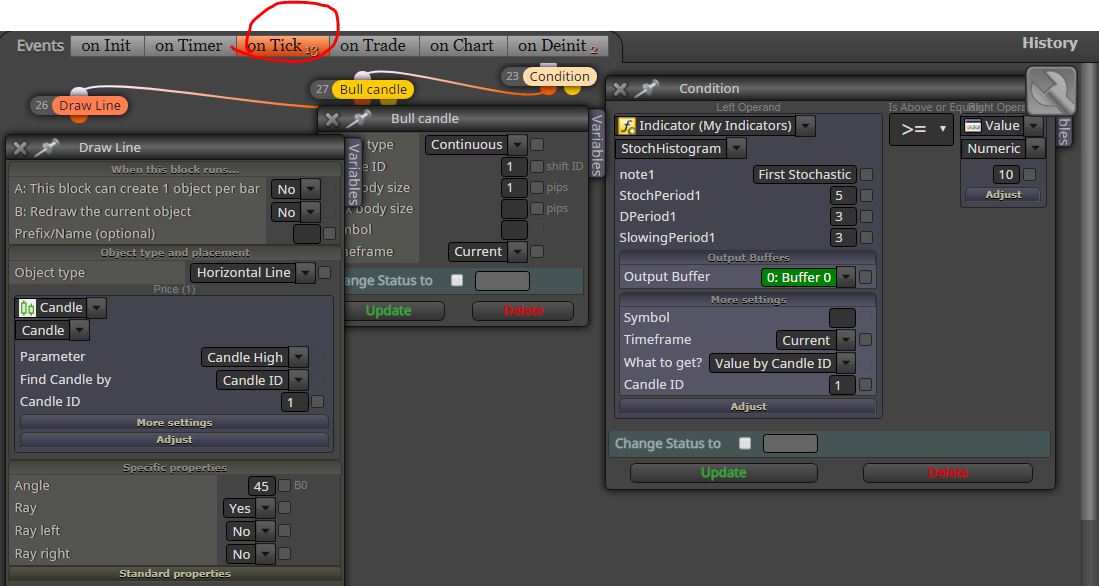Open the Object type Horizontal Line dropdown
1099x586 pixels.
coord(305,273)
